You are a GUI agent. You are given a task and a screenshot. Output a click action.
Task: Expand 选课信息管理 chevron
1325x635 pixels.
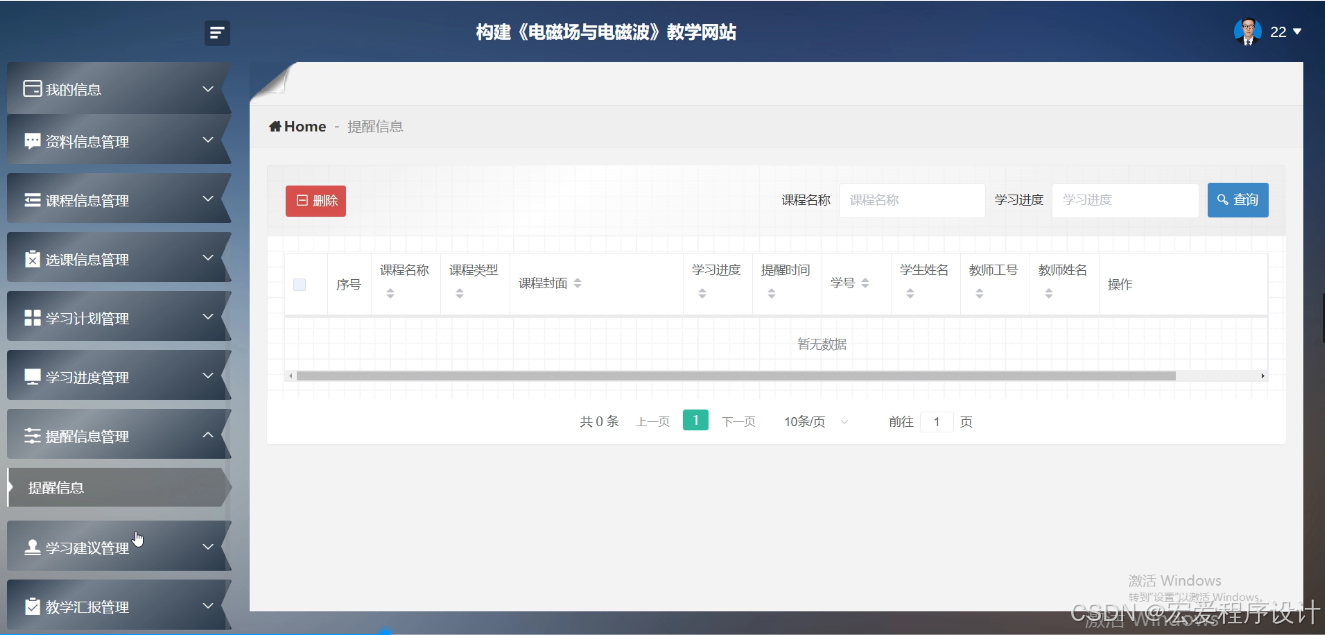point(208,258)
